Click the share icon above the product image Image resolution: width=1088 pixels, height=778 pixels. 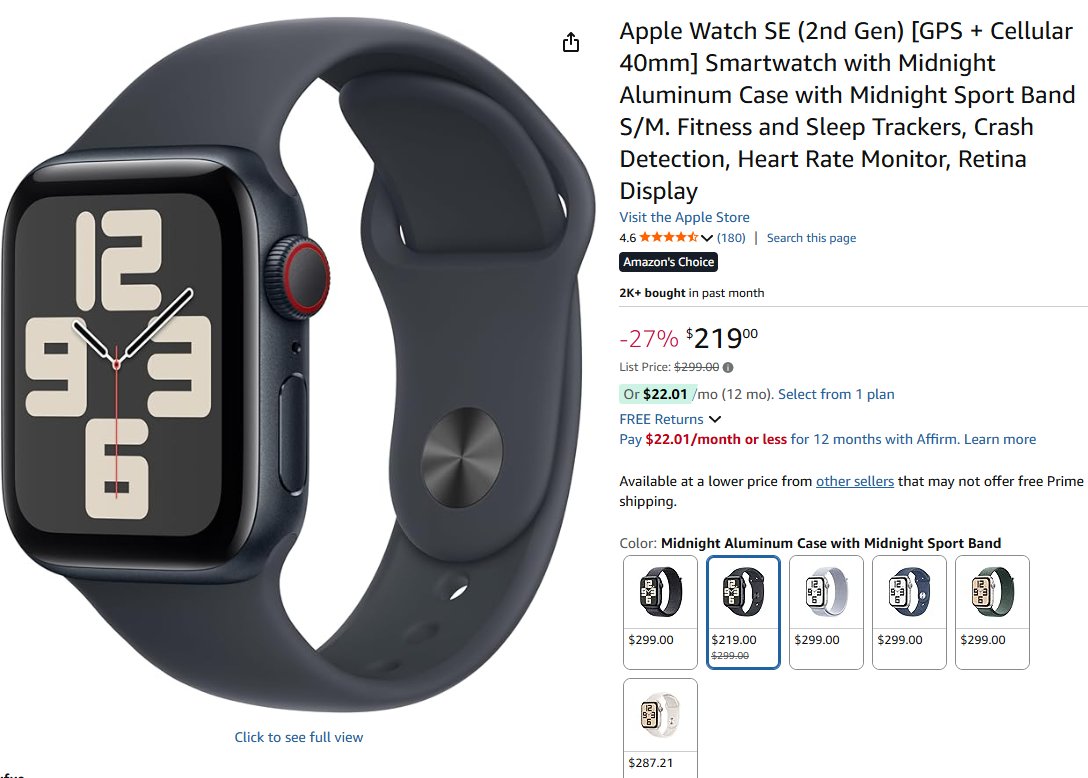click(570, 42)
